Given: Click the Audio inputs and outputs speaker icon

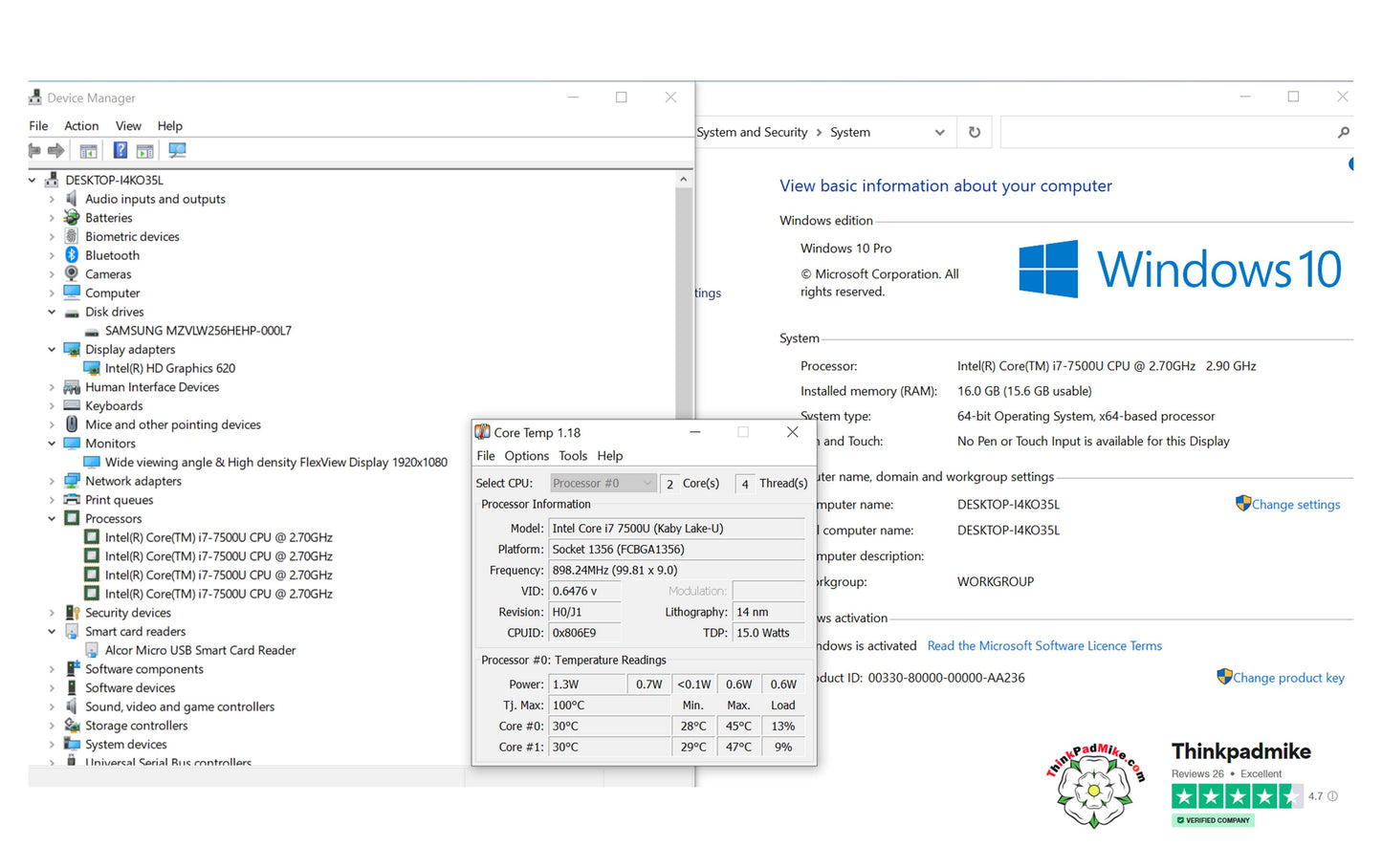Looking at the screenshot, I should pyautogui.click(x=72, y=199).
